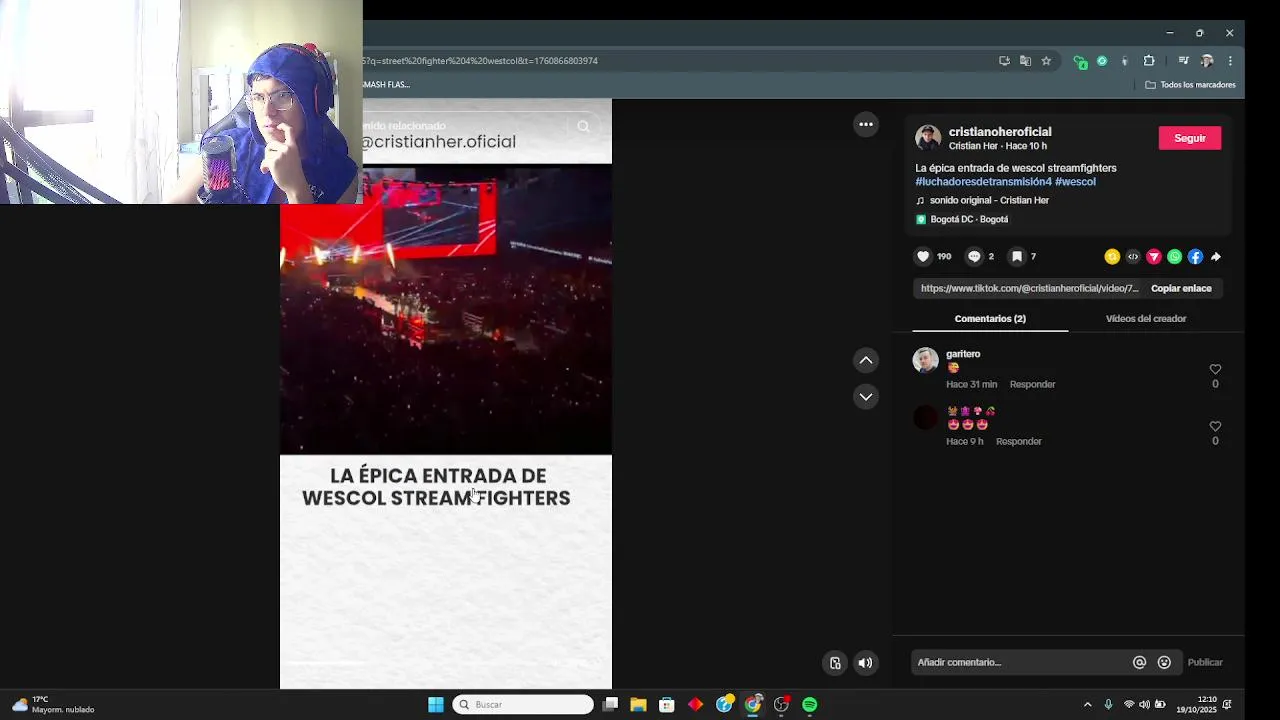Open the Bogotá DC location tag
The image size is (1280, 720).
pyautogui.click(x=969, y=219)
